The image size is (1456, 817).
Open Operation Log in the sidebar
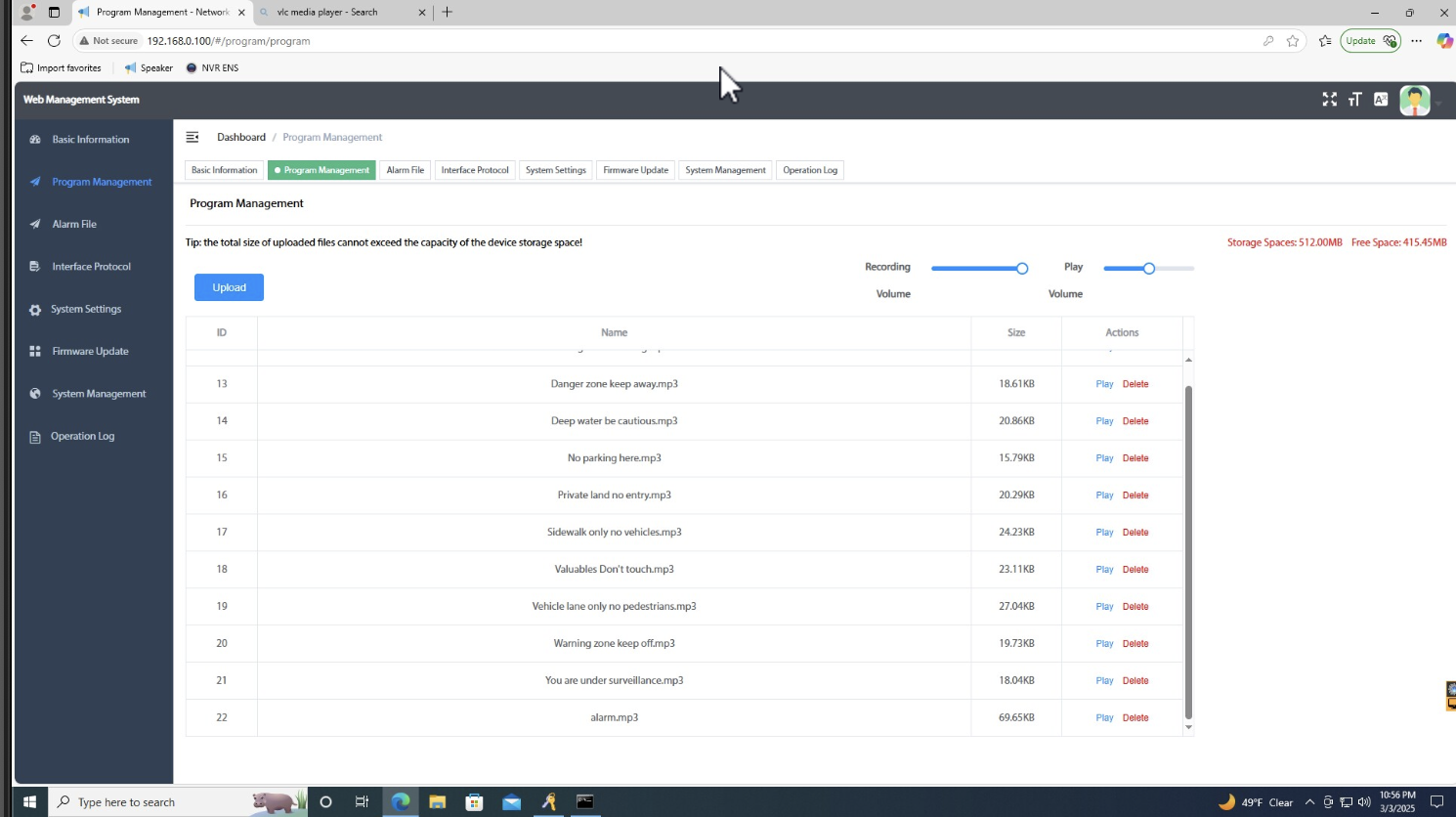point(82,436)
